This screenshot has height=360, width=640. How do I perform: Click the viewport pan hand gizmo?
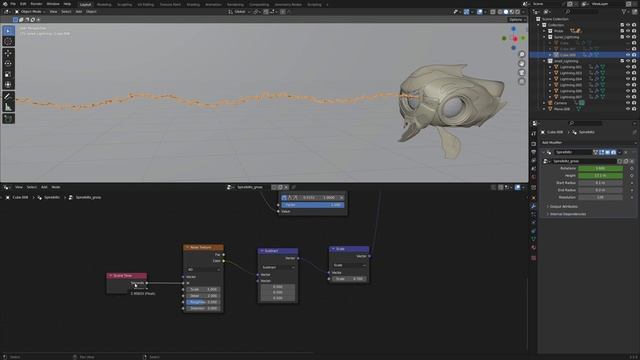(x=522, y=63)
